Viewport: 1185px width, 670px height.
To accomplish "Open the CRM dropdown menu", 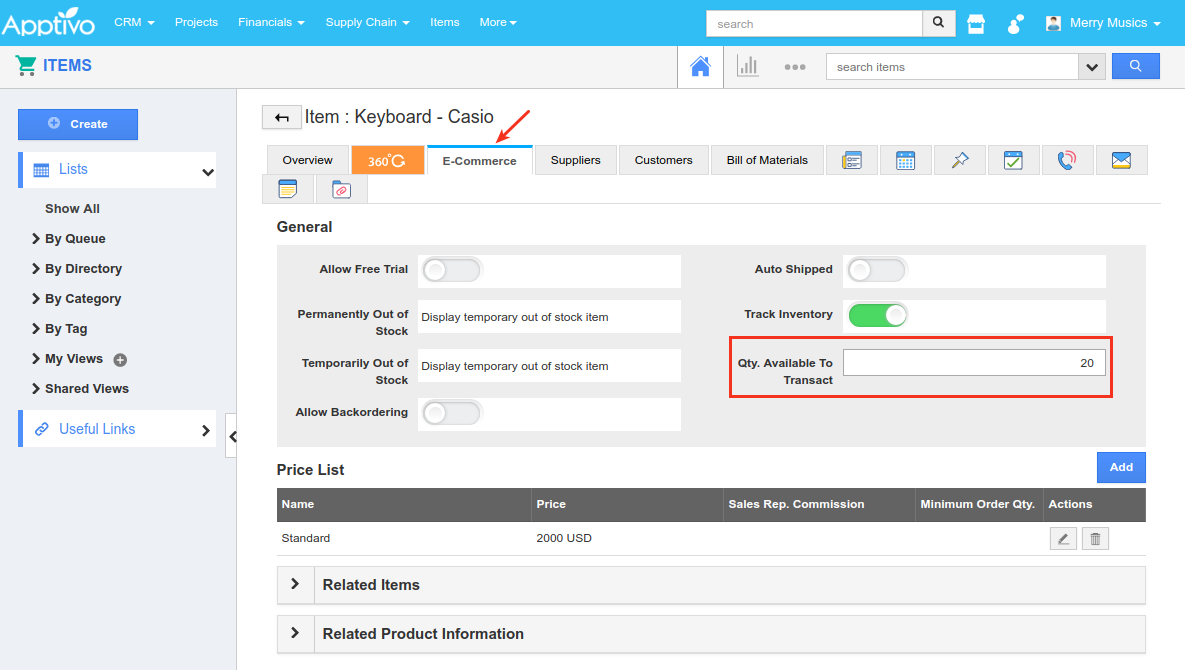I will point(135,22).
